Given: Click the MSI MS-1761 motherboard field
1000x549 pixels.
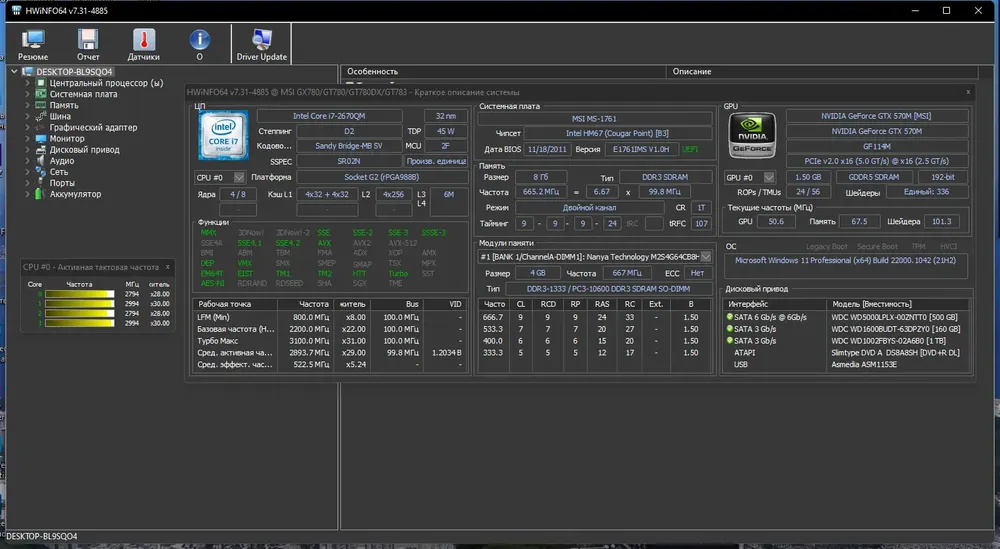Looking at the screenshot, I should pos(594,119).
